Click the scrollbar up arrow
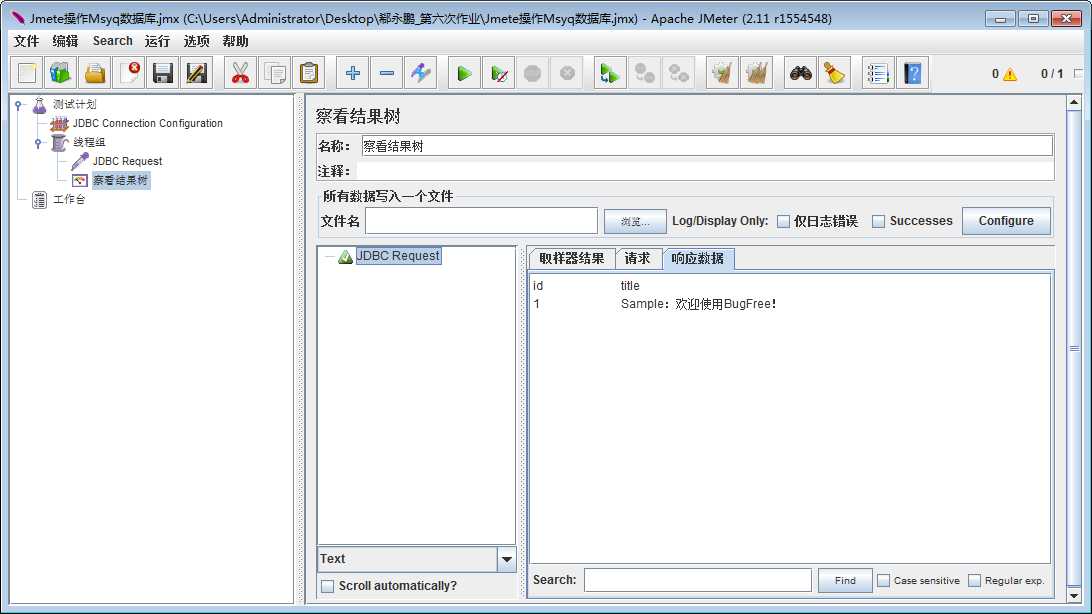The height and width of the screenshot is (614, 1092). coord(1074,102)
